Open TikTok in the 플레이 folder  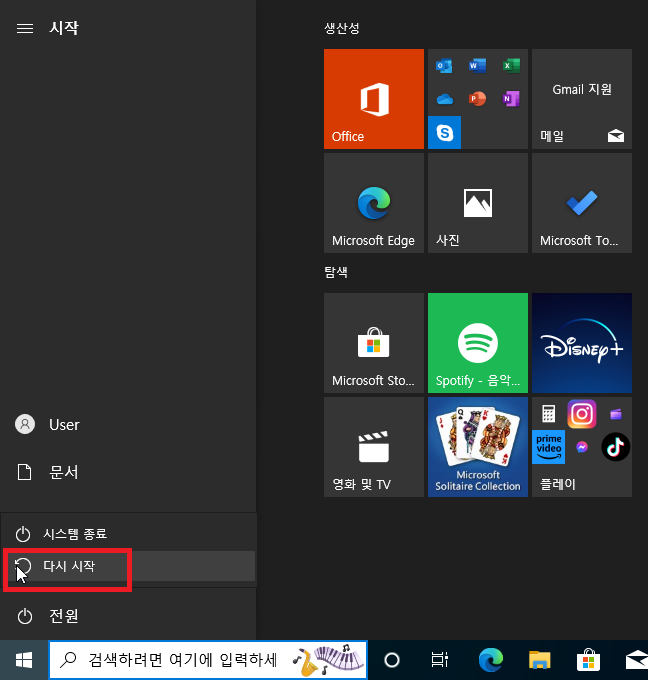pyautogui.click(x=615, y=447)
